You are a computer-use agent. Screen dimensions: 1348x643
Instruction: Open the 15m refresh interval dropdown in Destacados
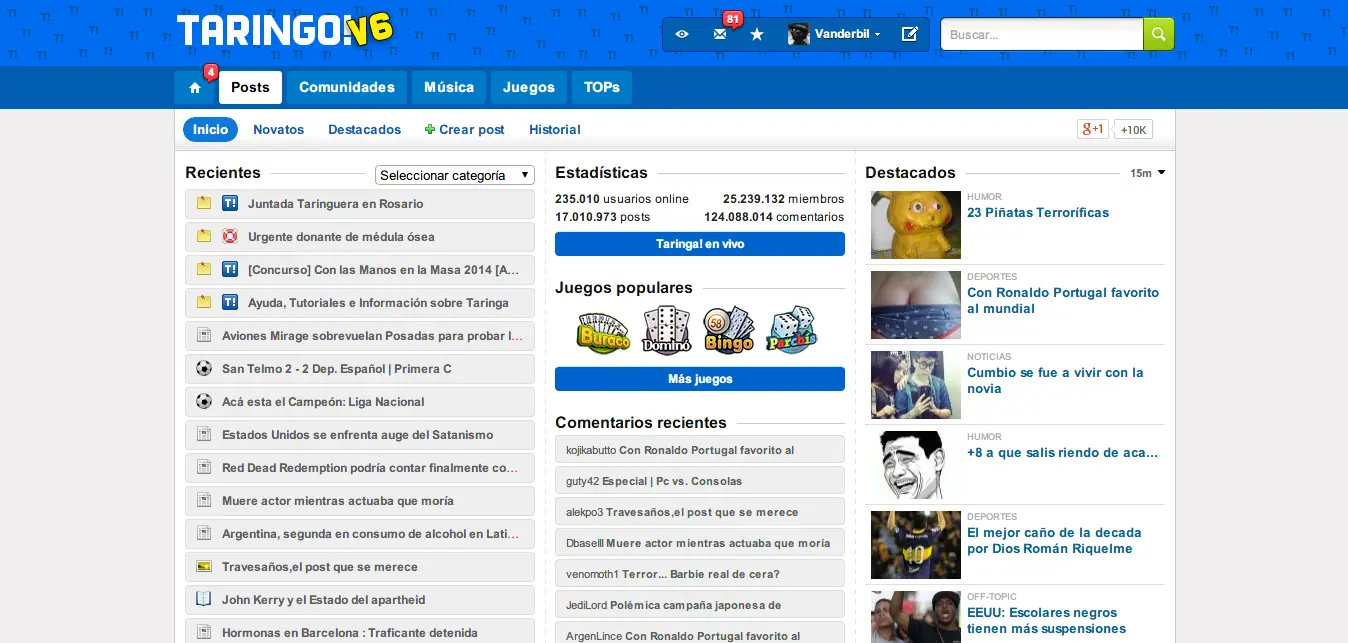click(1148, 172)
